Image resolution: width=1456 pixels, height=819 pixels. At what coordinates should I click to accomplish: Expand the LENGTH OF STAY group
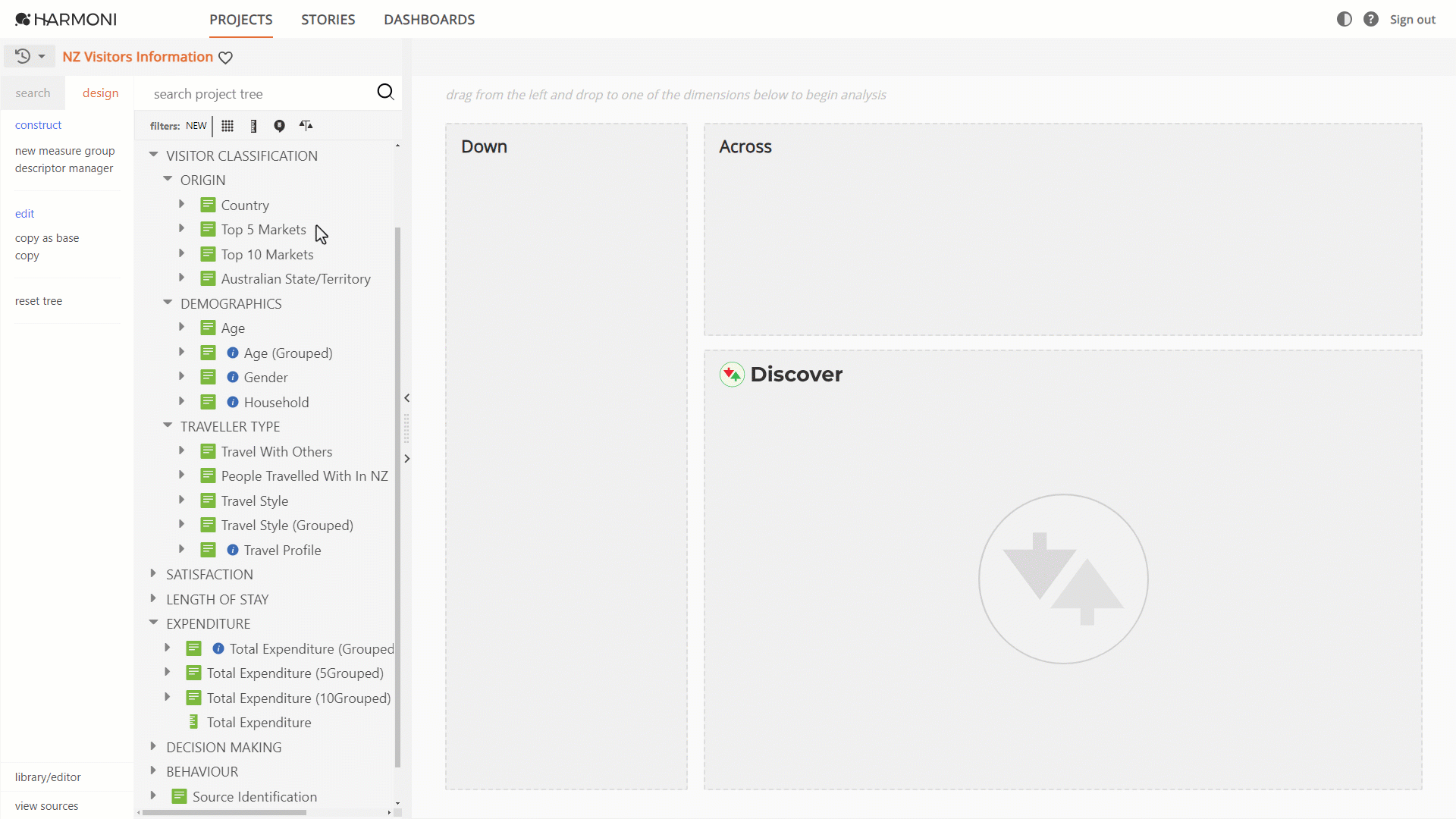[153, 598]
